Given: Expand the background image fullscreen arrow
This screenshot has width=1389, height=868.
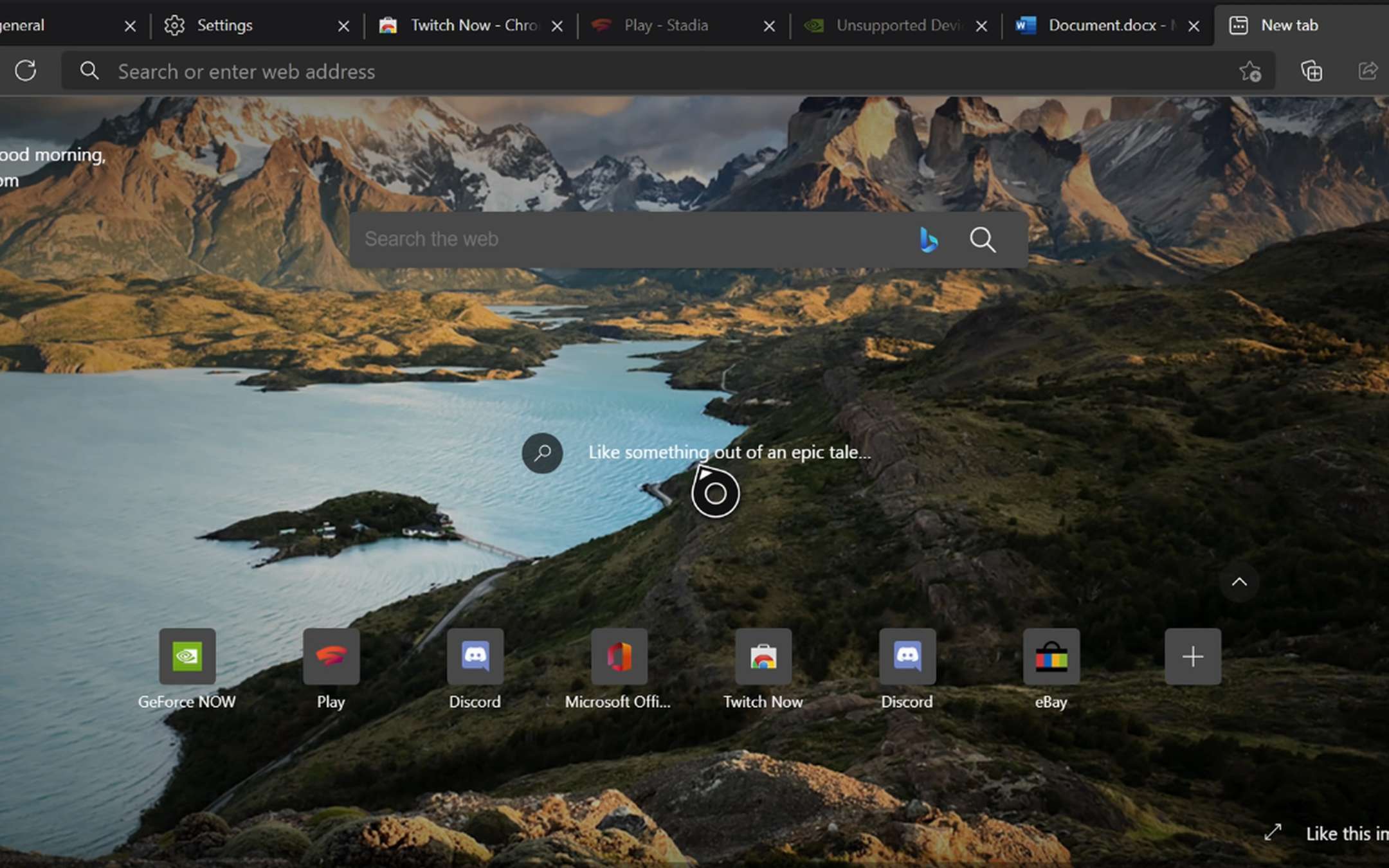Looking at the screenshot, I should click(1273, 832).
